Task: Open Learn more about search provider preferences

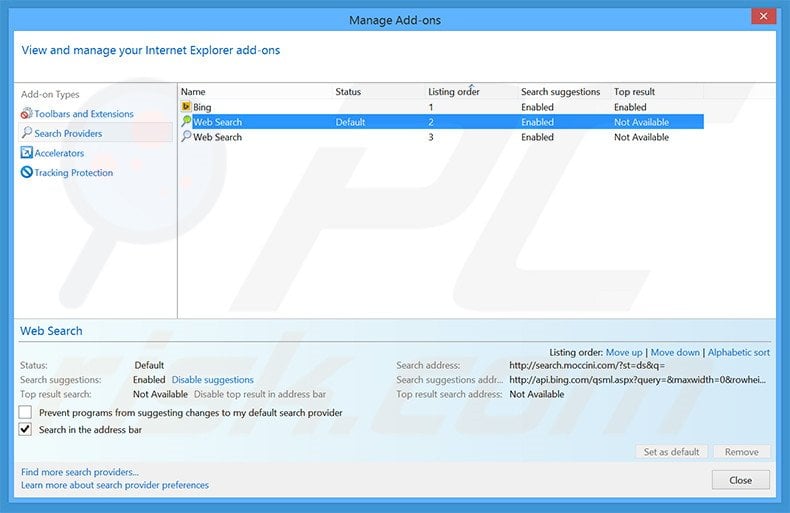Action: tap(115, 485)
